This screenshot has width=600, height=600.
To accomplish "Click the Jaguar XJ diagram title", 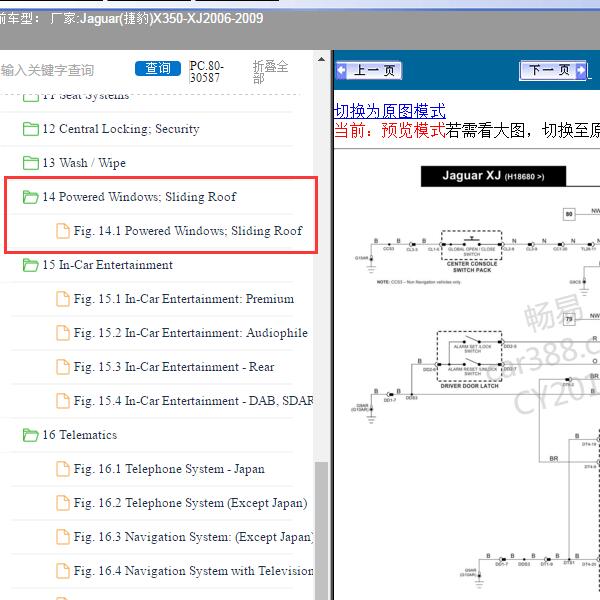I will tap(493, 176).
